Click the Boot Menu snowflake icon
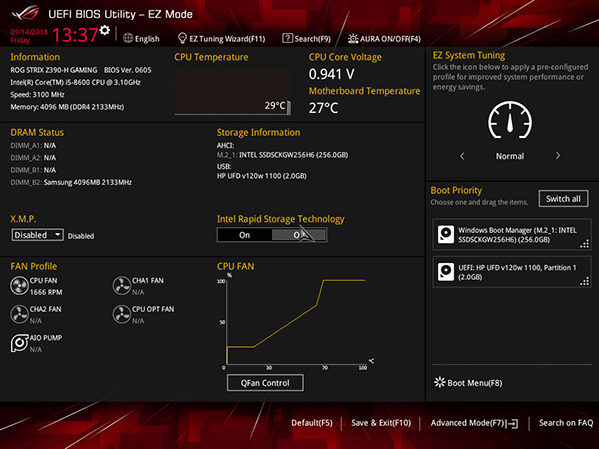 click(440, 382)
